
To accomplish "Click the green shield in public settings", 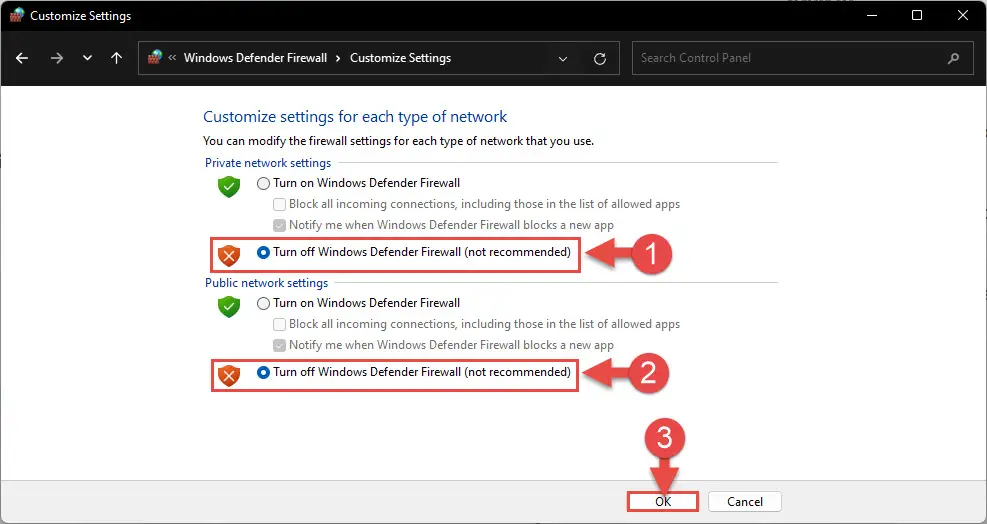I will click(229, 306).
